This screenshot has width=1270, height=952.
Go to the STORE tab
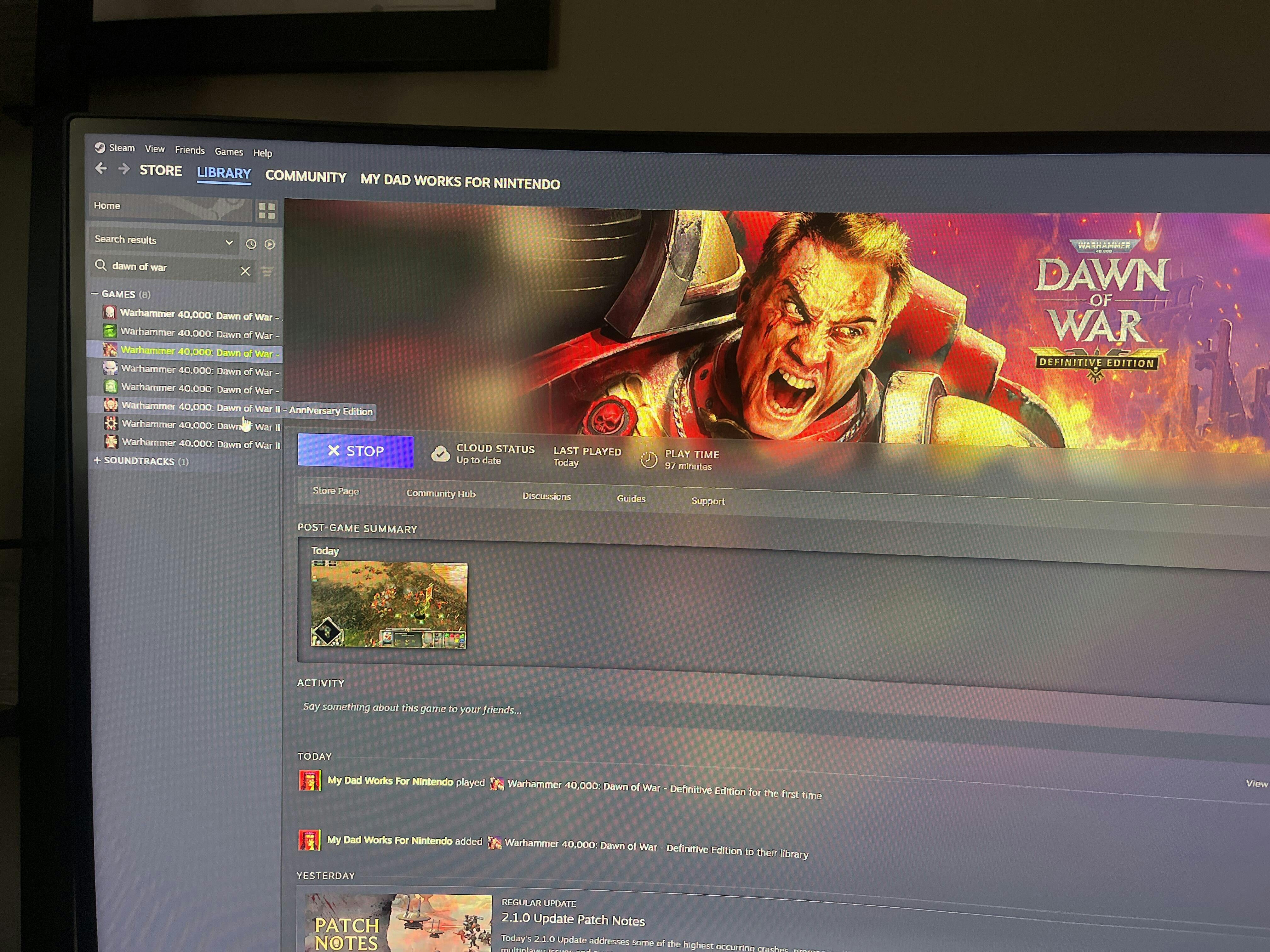pyautogui.click(x=161, y=170)
